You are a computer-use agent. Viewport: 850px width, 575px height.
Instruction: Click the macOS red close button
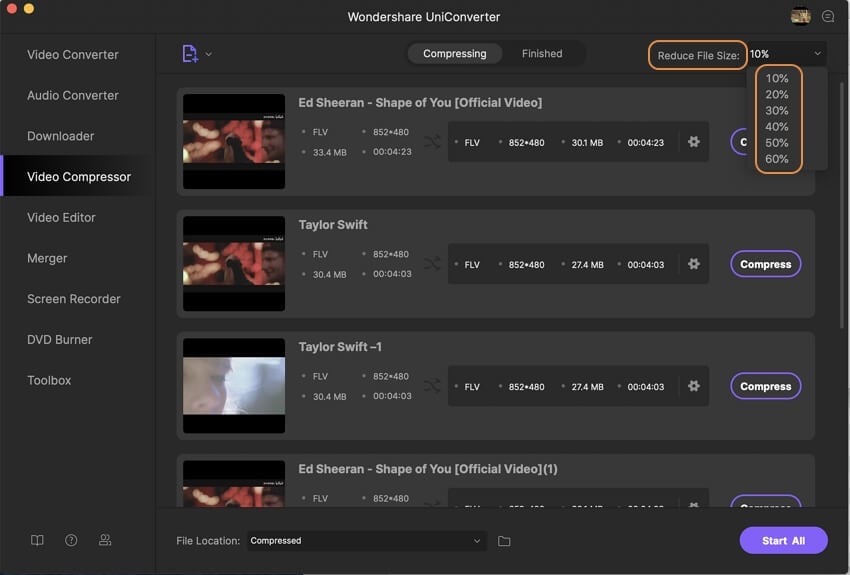11,8
